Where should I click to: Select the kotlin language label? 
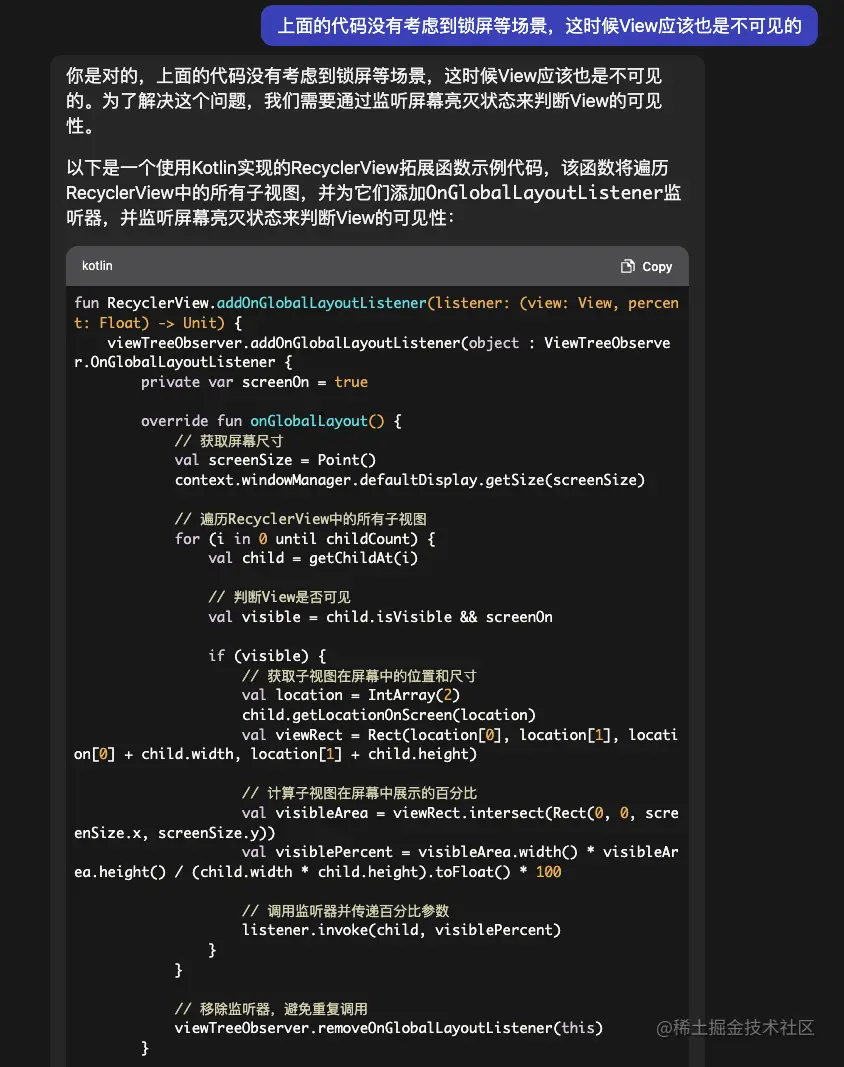(97, 266)
